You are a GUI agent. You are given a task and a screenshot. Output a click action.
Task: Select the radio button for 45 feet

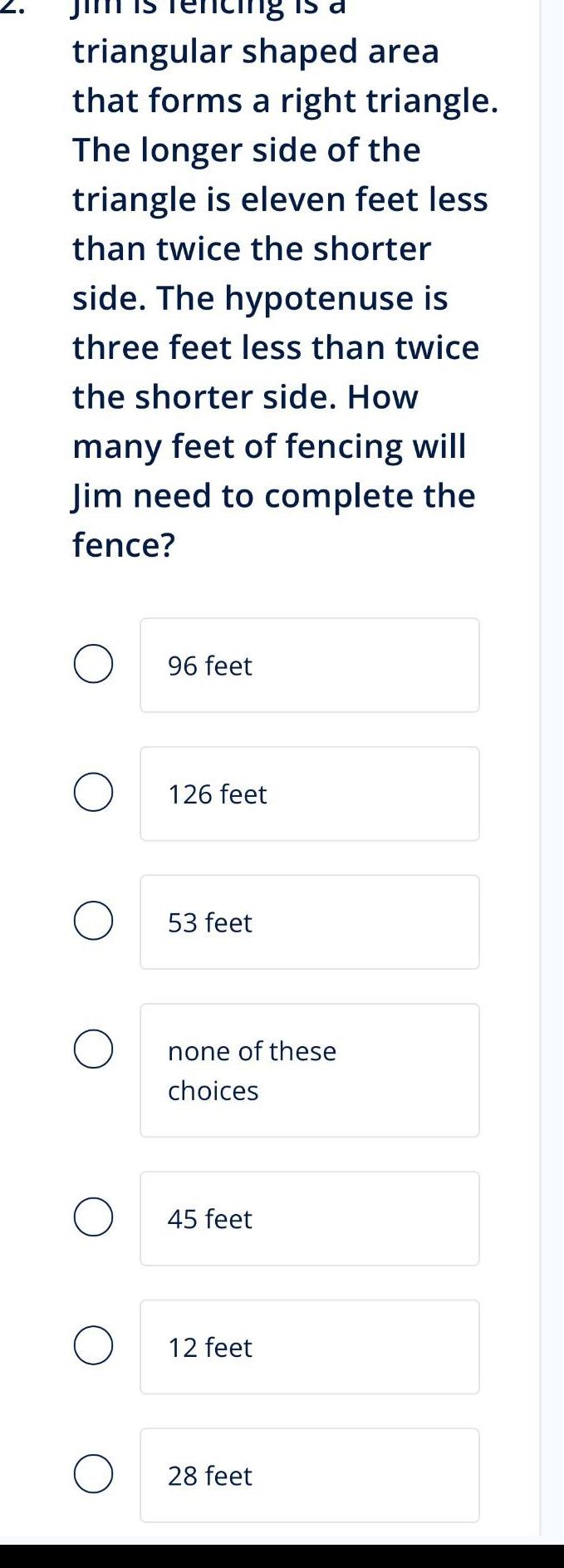pos(92,1218)
